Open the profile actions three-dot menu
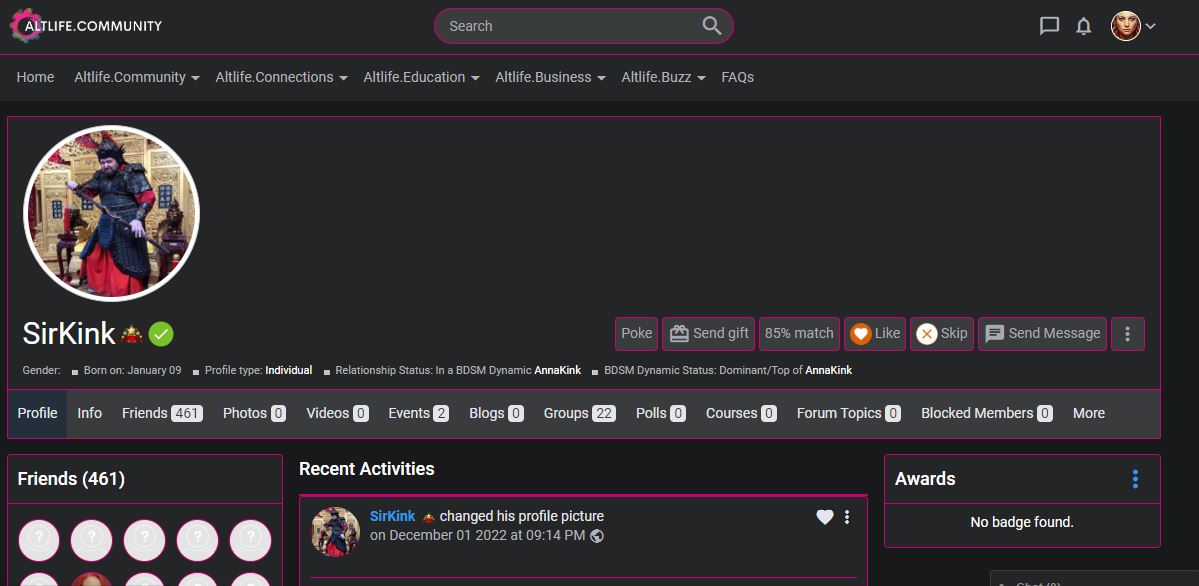The image size is (1199, 586). pyautogui.click(x=1127, y=334)
